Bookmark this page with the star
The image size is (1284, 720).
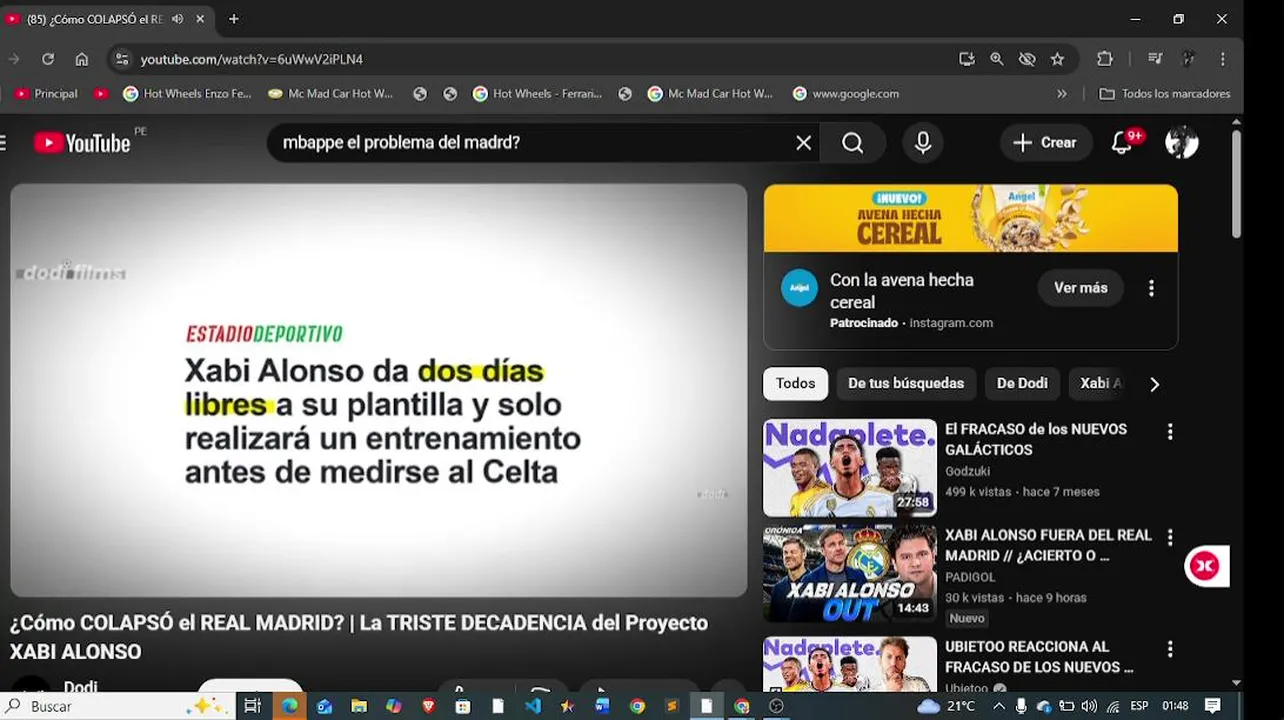point(1057,59)
